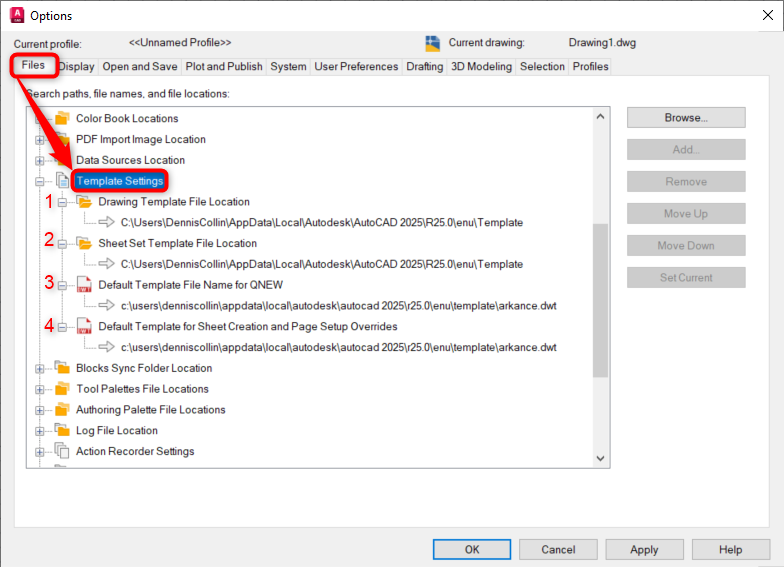Image resolution: width=784 pixels, height=567 pixels.
Task: Collapse the Template Settings node
Action: tap(40, 182)
